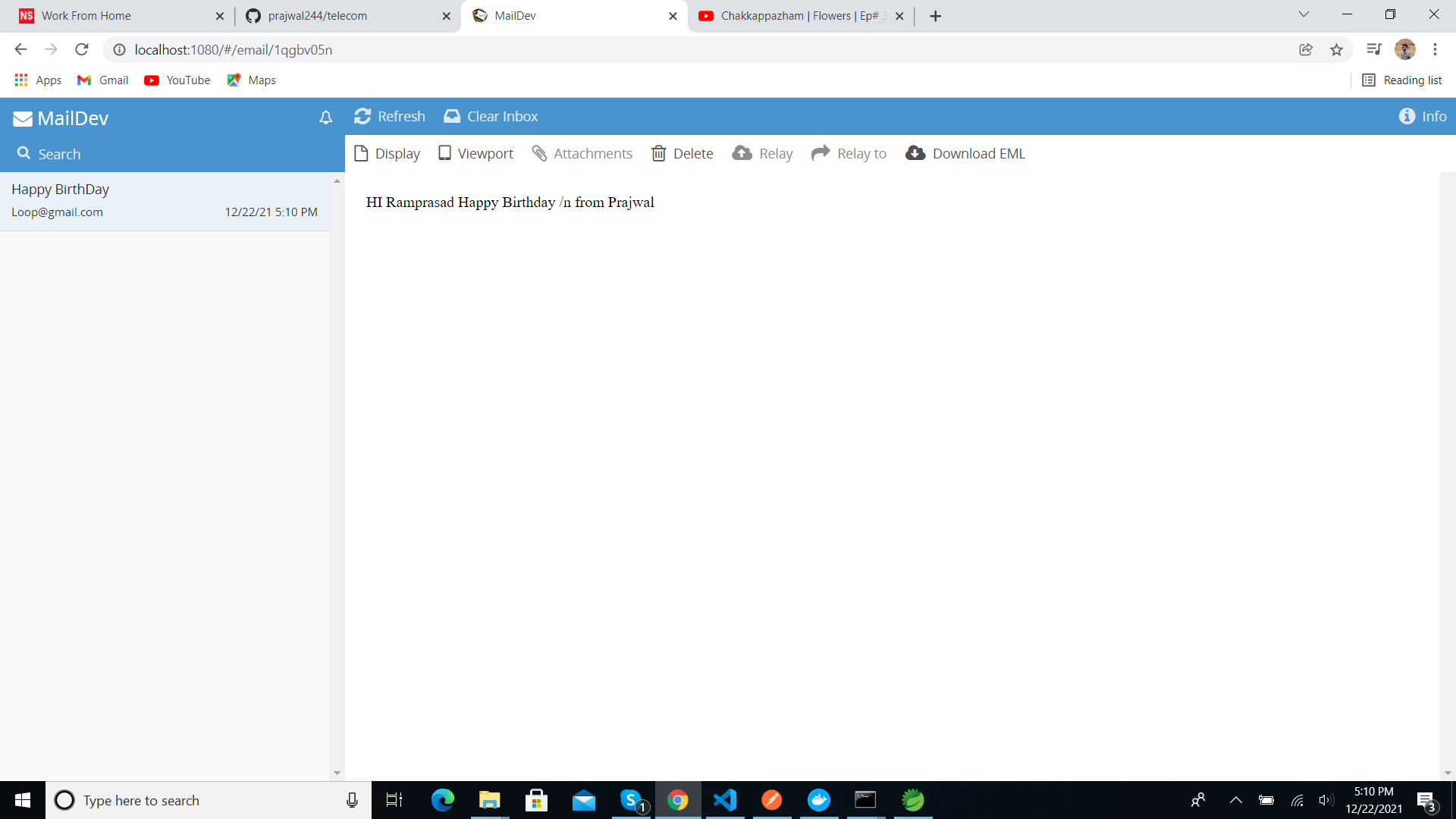The image size is (1456, 819).
Task: Open the Chrome profile menu
Action: point(1407,49)
